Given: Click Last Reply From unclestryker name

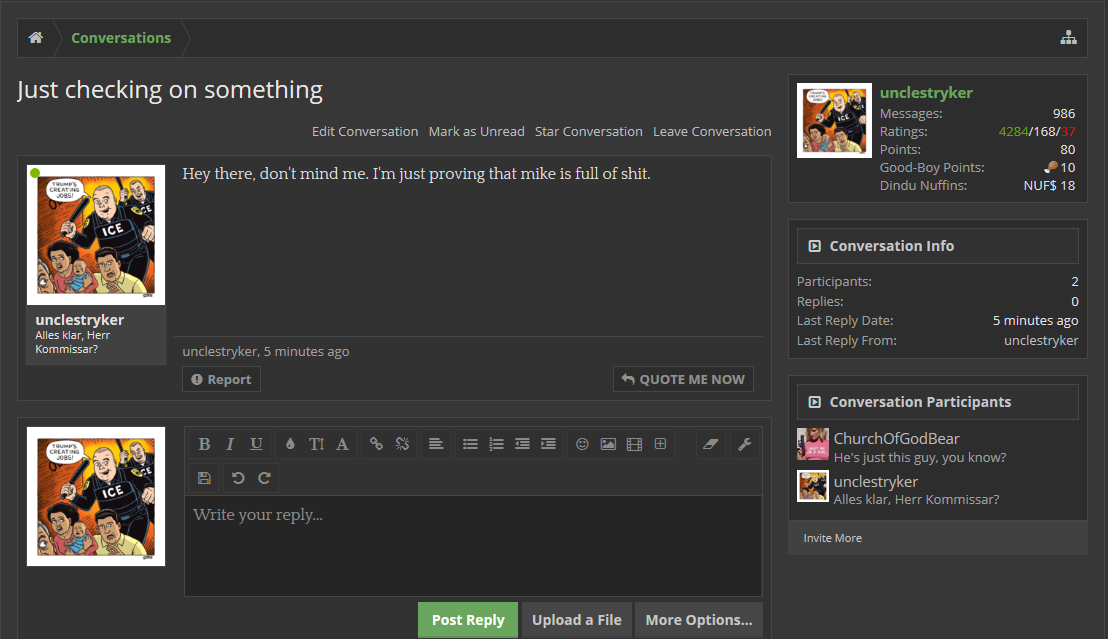Looking at the screenshot, I should click(1041, 341).
